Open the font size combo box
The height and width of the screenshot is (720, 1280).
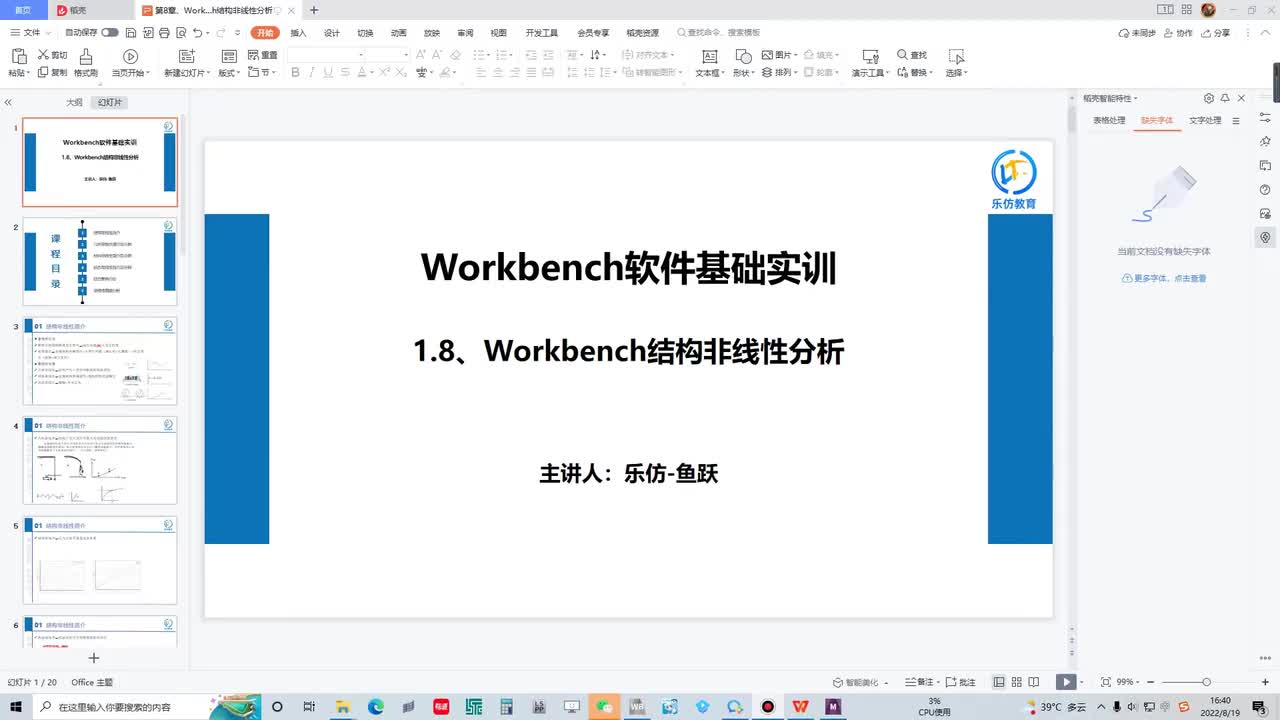point(386,54)
